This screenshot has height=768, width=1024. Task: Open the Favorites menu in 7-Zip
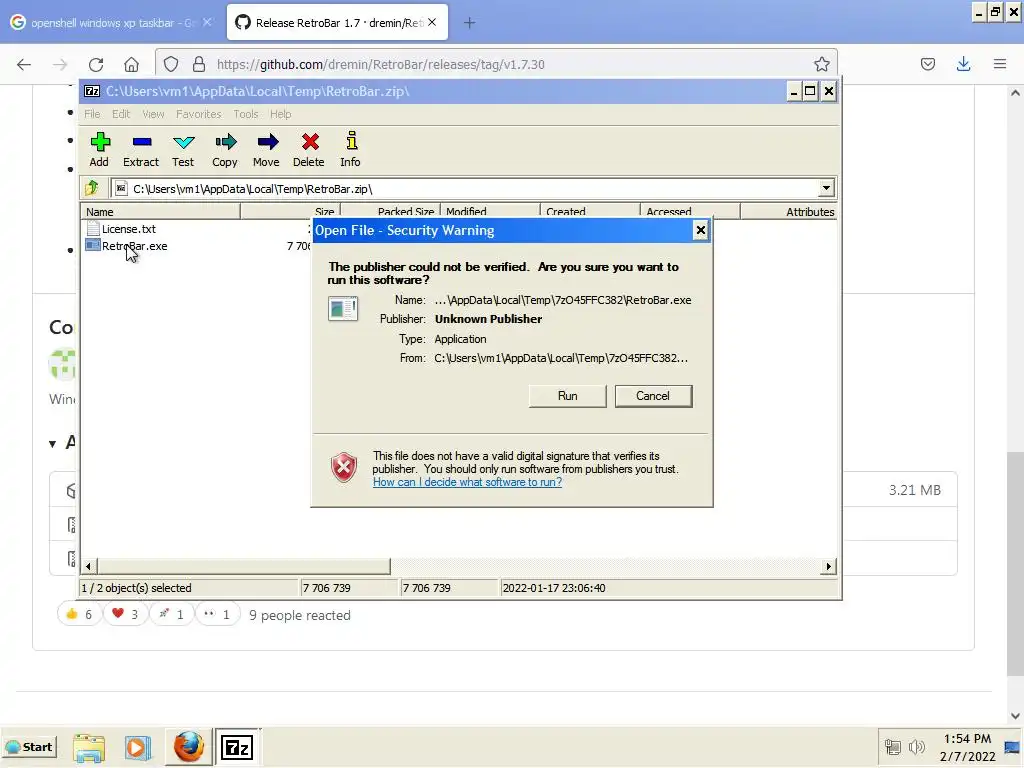[x=199, y=114]
